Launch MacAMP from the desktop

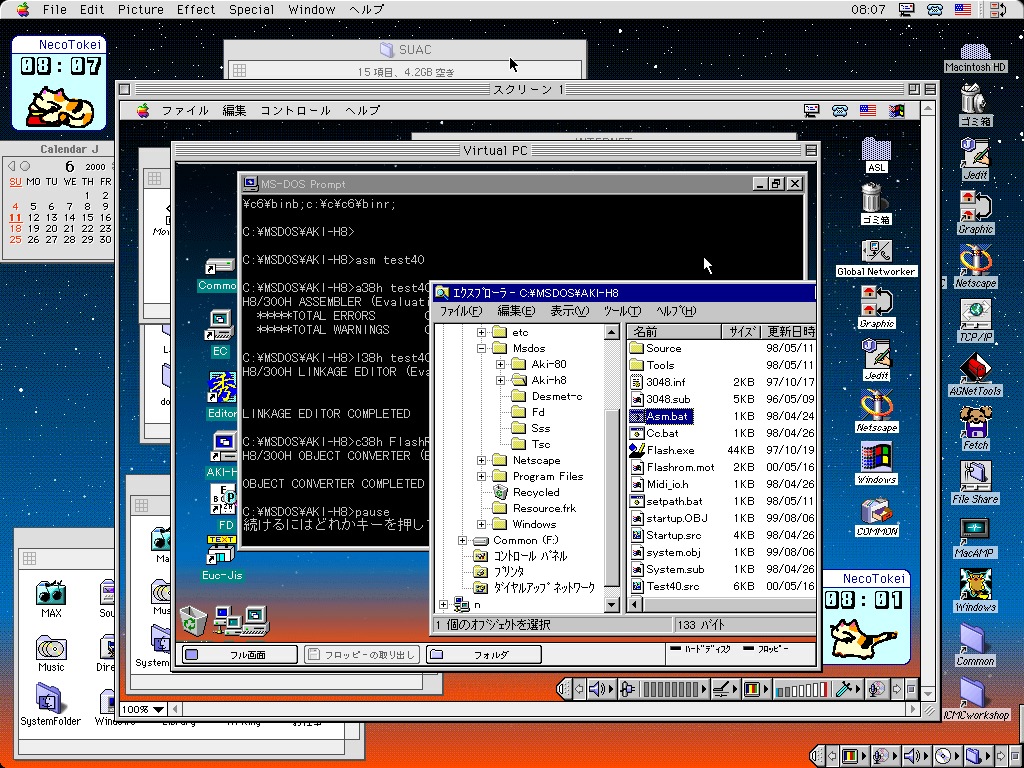coord(974,536)
